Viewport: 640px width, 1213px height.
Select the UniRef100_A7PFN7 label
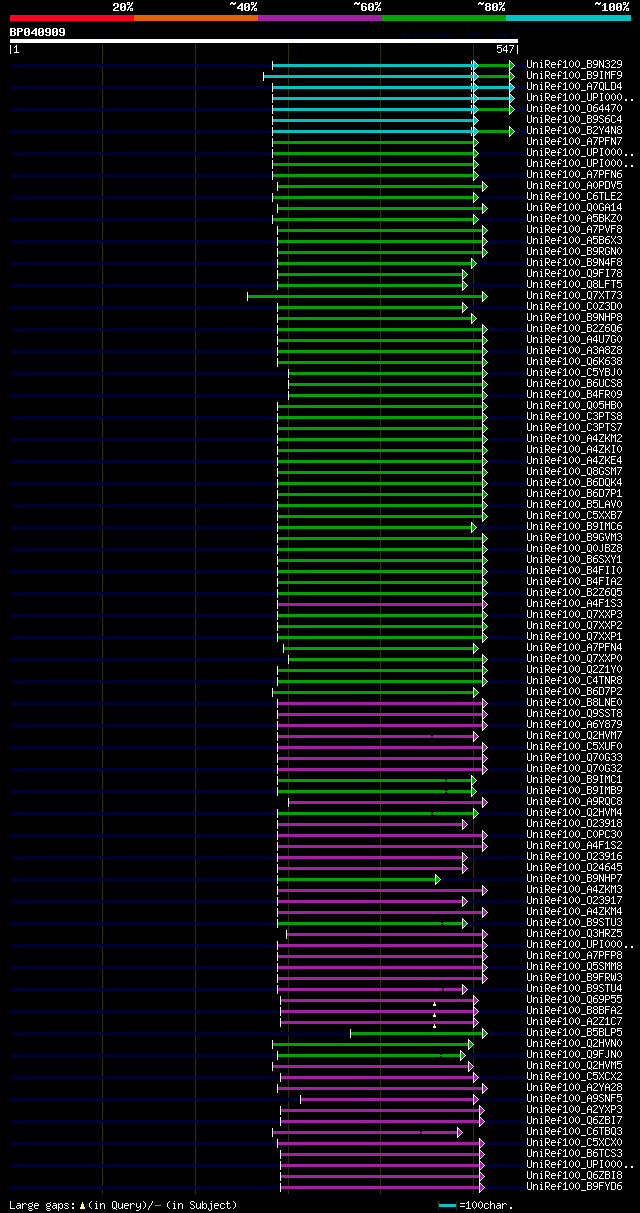(574, 142)
